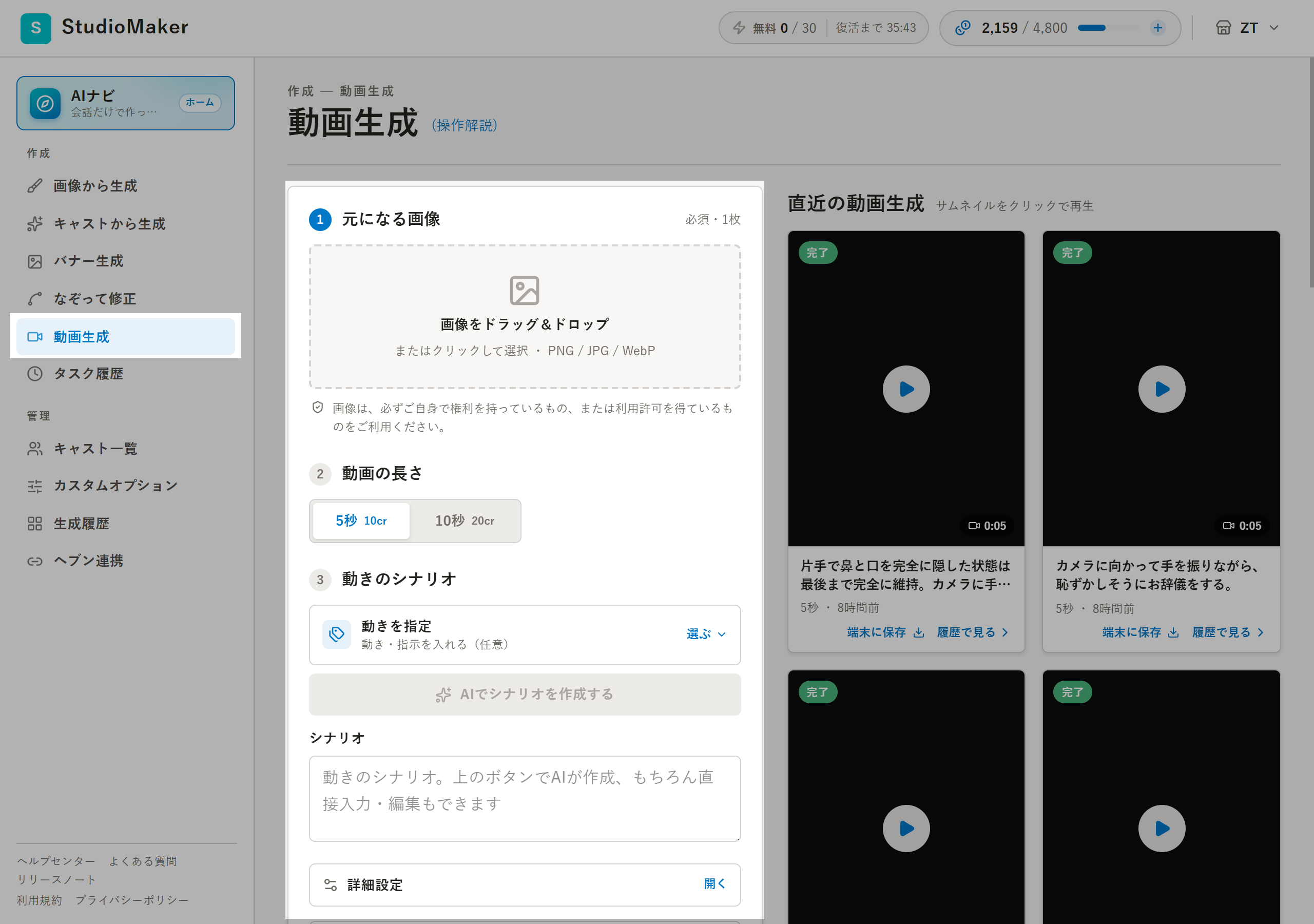
Task: Play the カメラに向かって手を振り video
Action: click(1161, 389)
